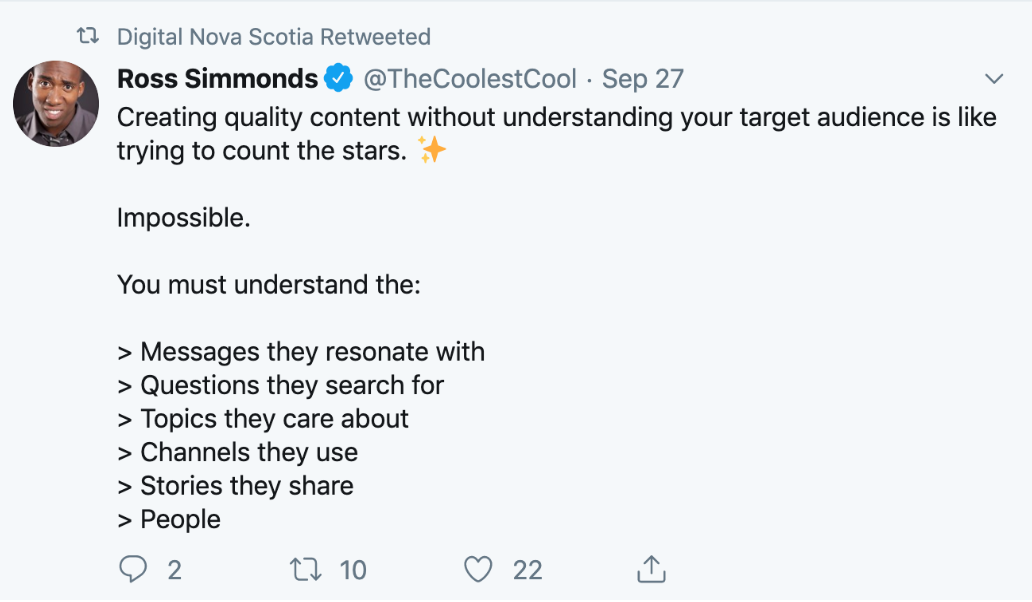Image resolution: width=1032 pixels, height=602 pixels.
Task: Click the first line of tweet text
Action: (x=556, y=117)
